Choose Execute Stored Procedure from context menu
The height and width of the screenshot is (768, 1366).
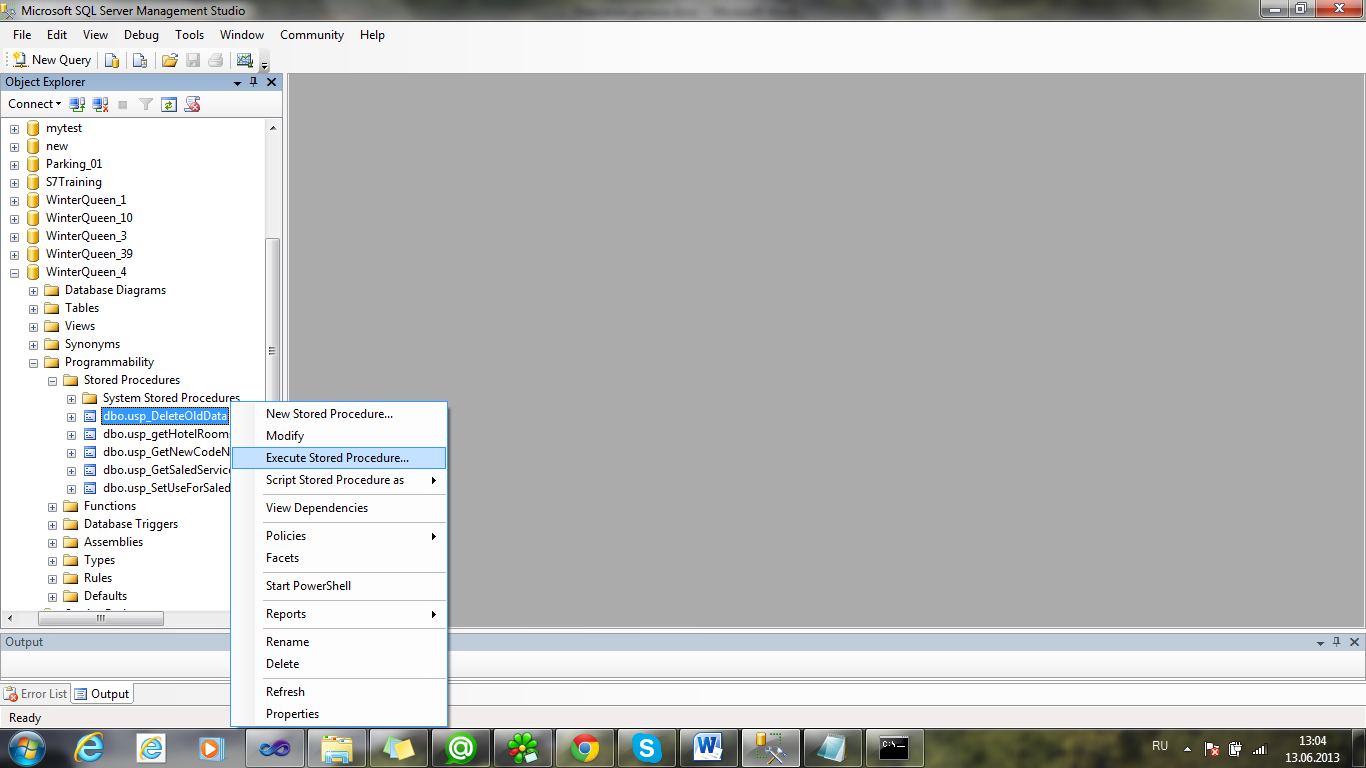point(338,458)
